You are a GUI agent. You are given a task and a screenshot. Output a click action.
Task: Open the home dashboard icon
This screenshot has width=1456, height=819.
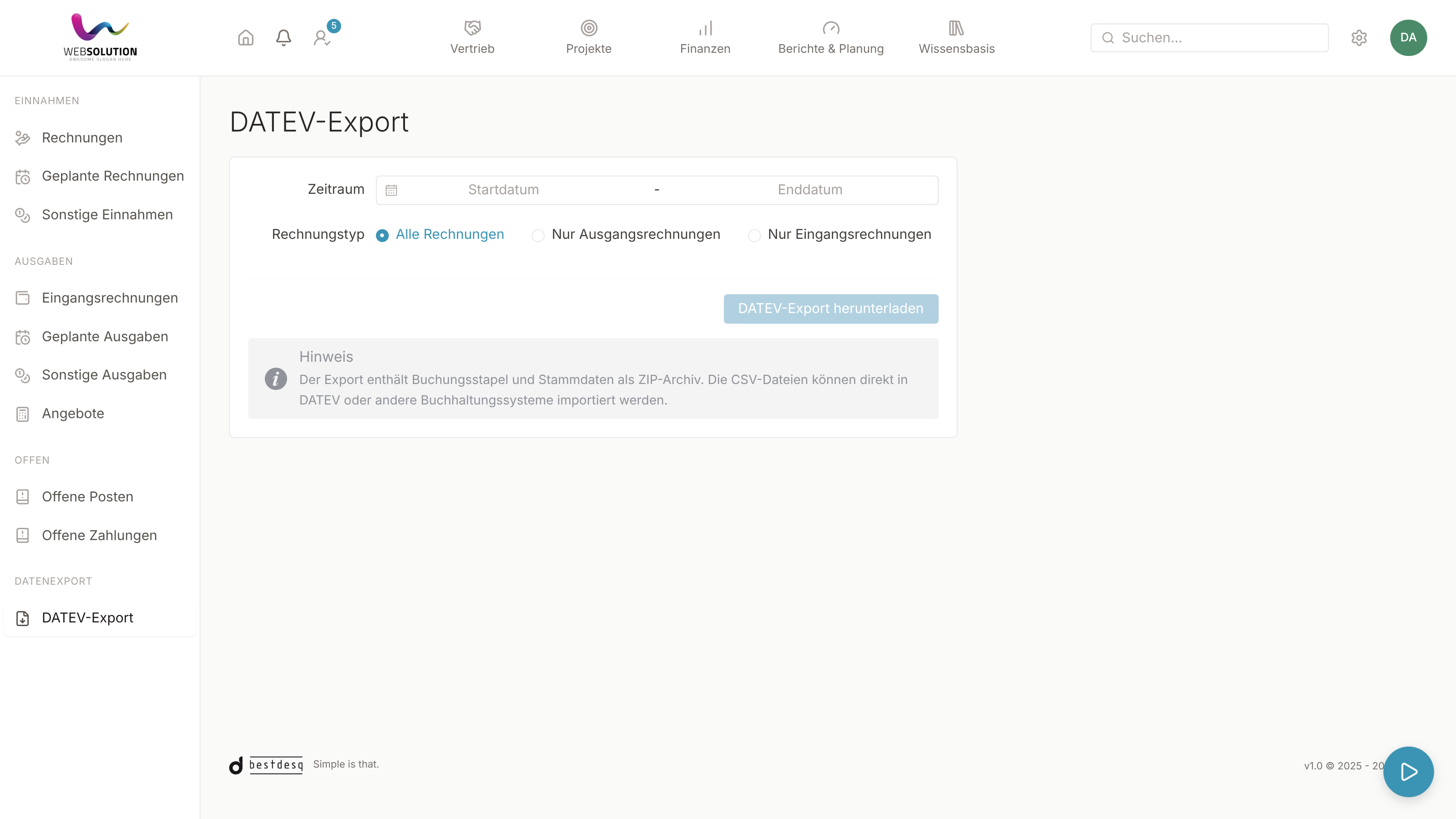(245, 38)
